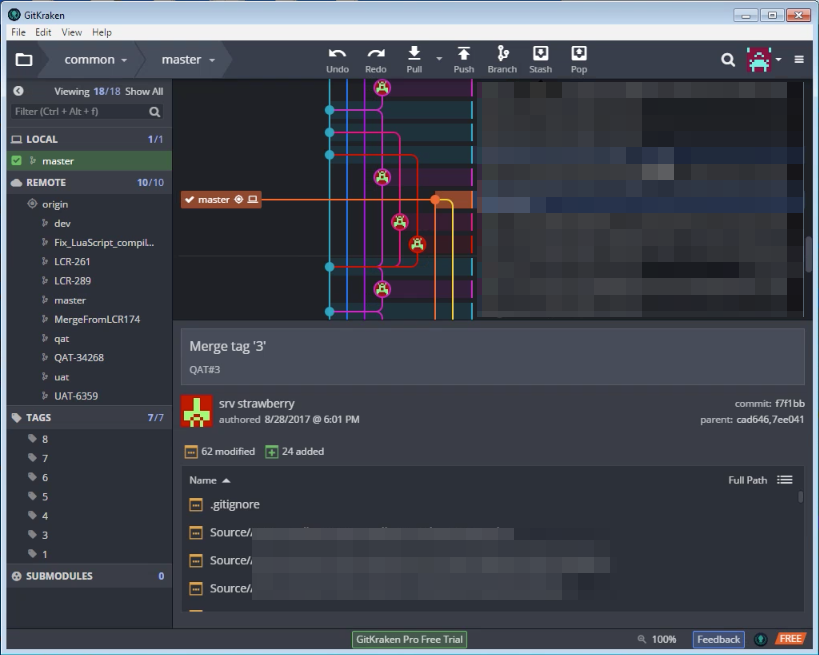Push commits with the Push button
The height and width of the screenshot is (655, 819).
(464, 61)
